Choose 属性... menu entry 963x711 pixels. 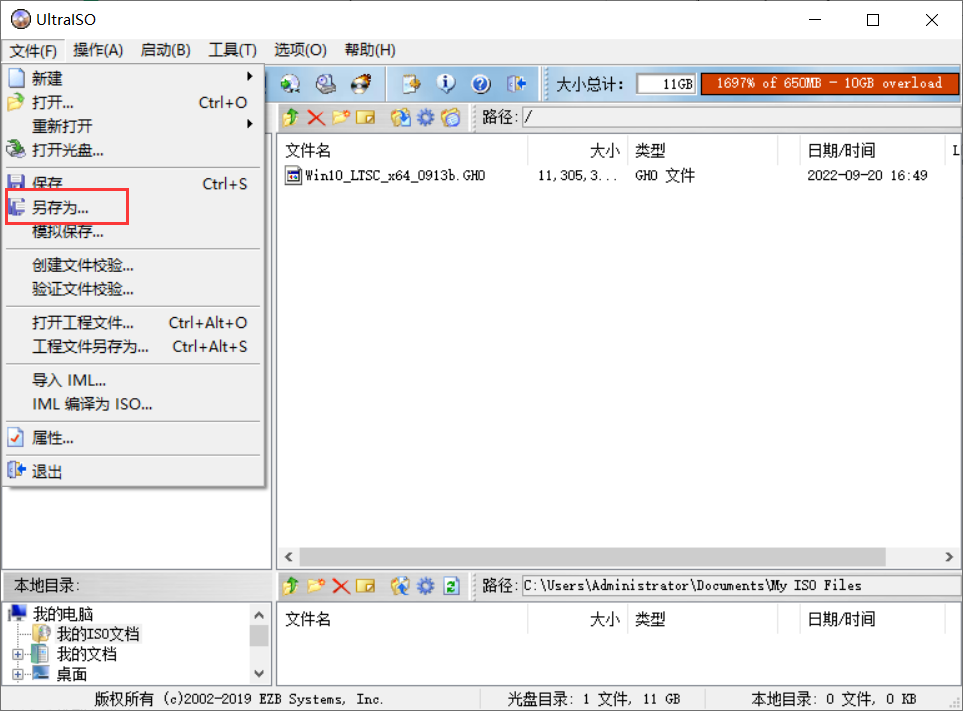133,438
